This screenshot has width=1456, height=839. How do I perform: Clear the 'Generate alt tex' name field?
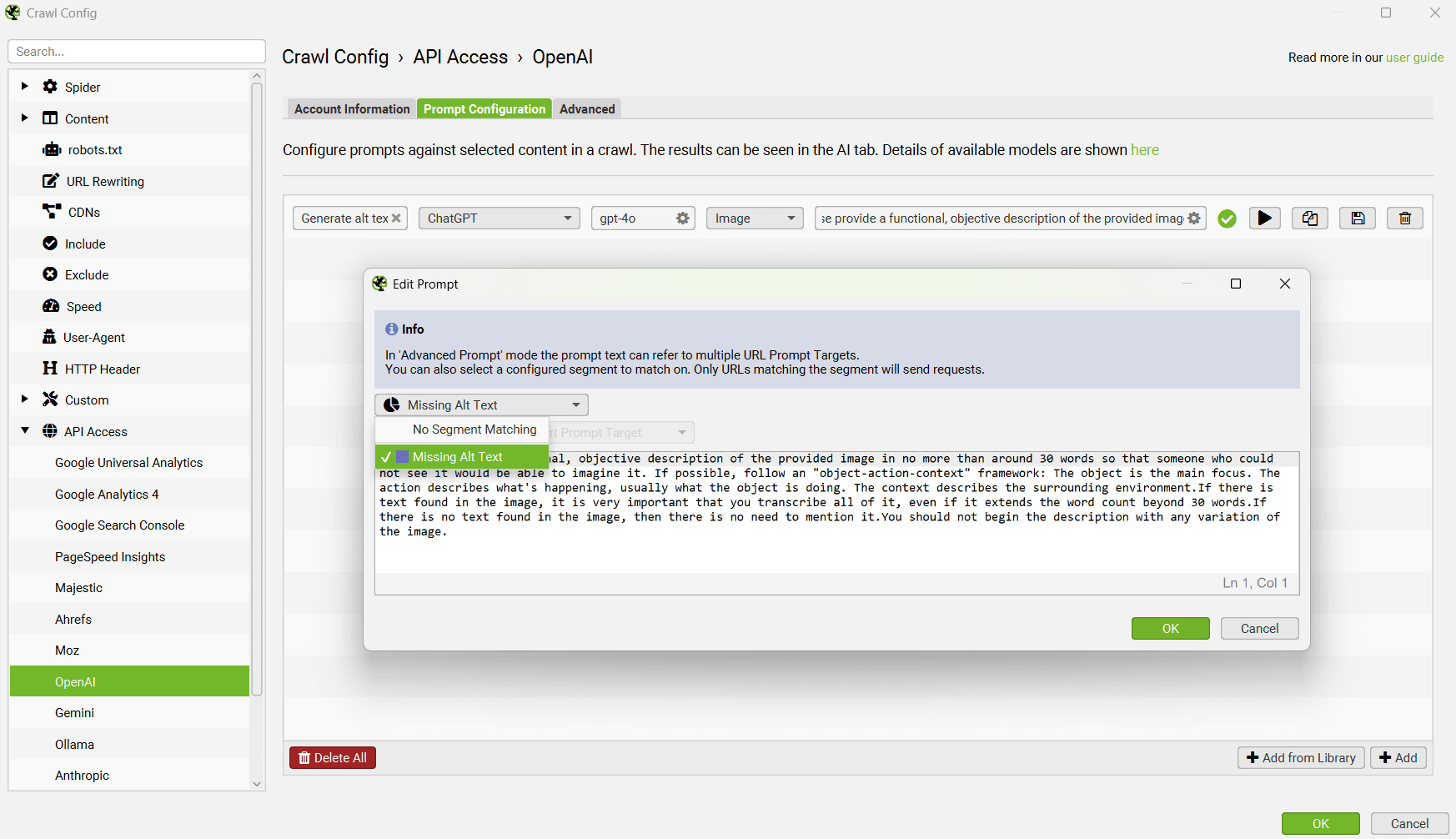(396, 219)
